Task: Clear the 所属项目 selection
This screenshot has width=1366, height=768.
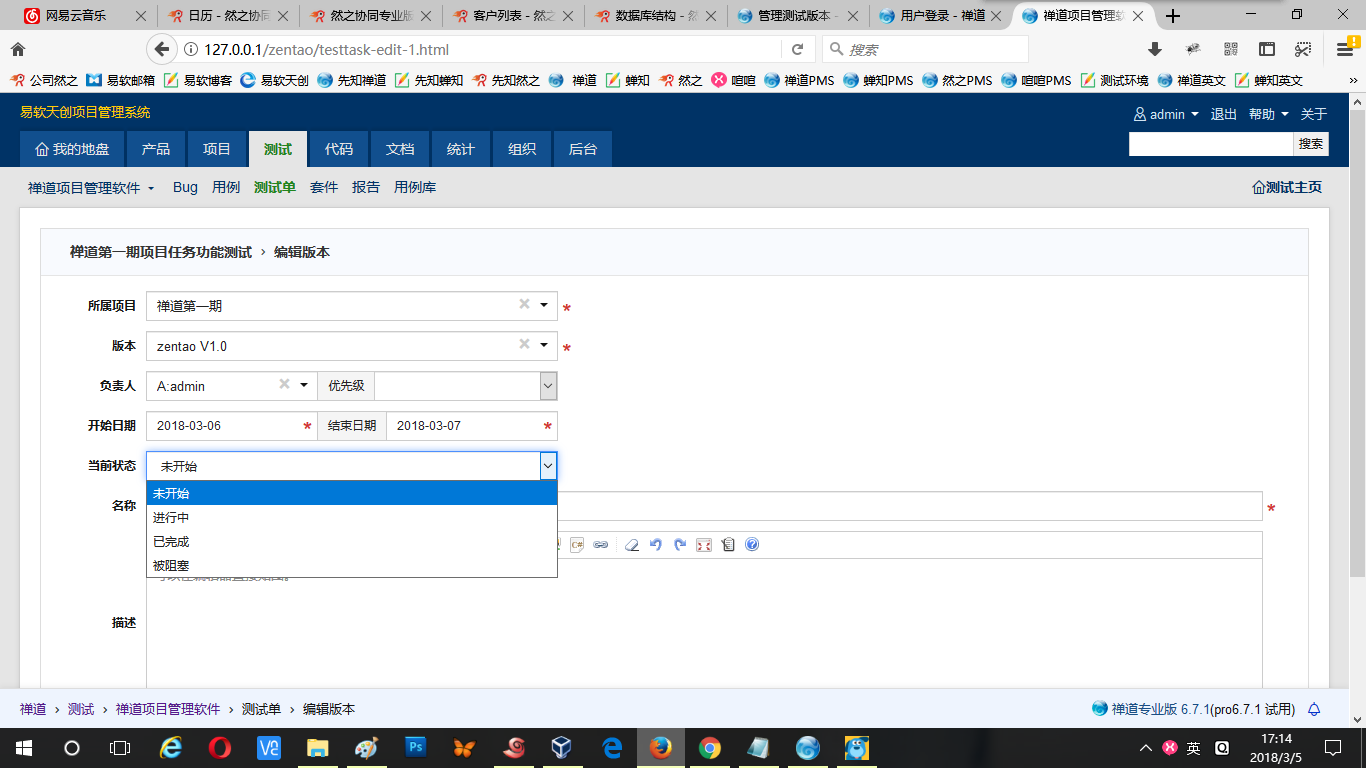Action: (524, 304)
